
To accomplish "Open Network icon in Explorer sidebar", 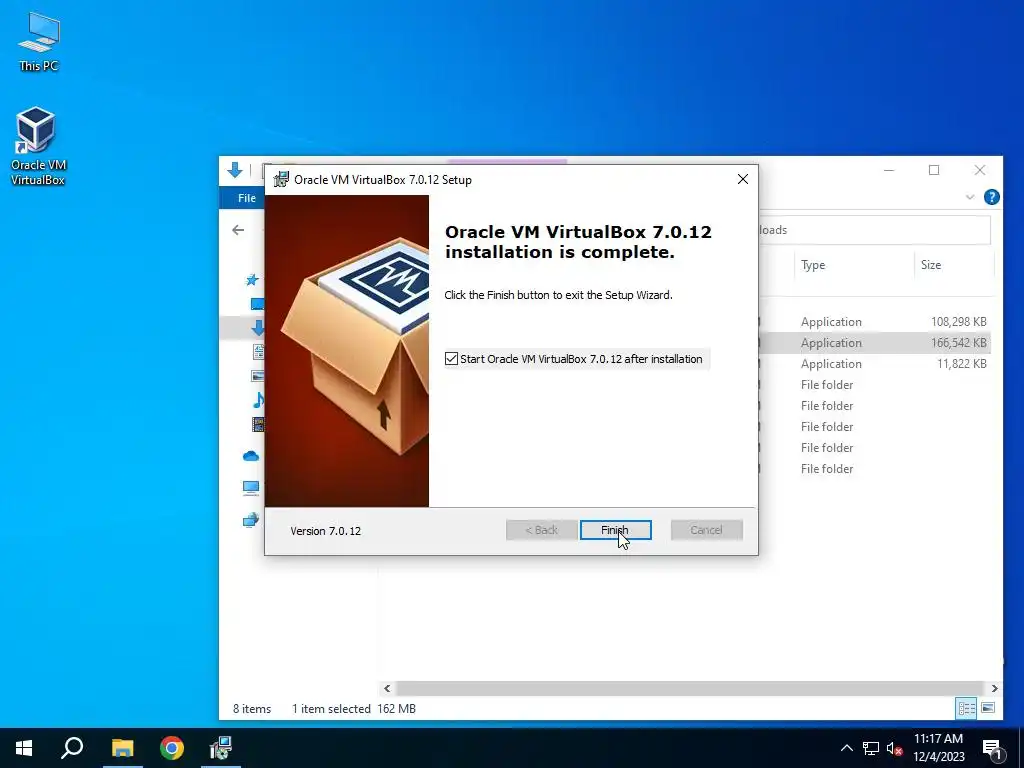I will (251, 520).
